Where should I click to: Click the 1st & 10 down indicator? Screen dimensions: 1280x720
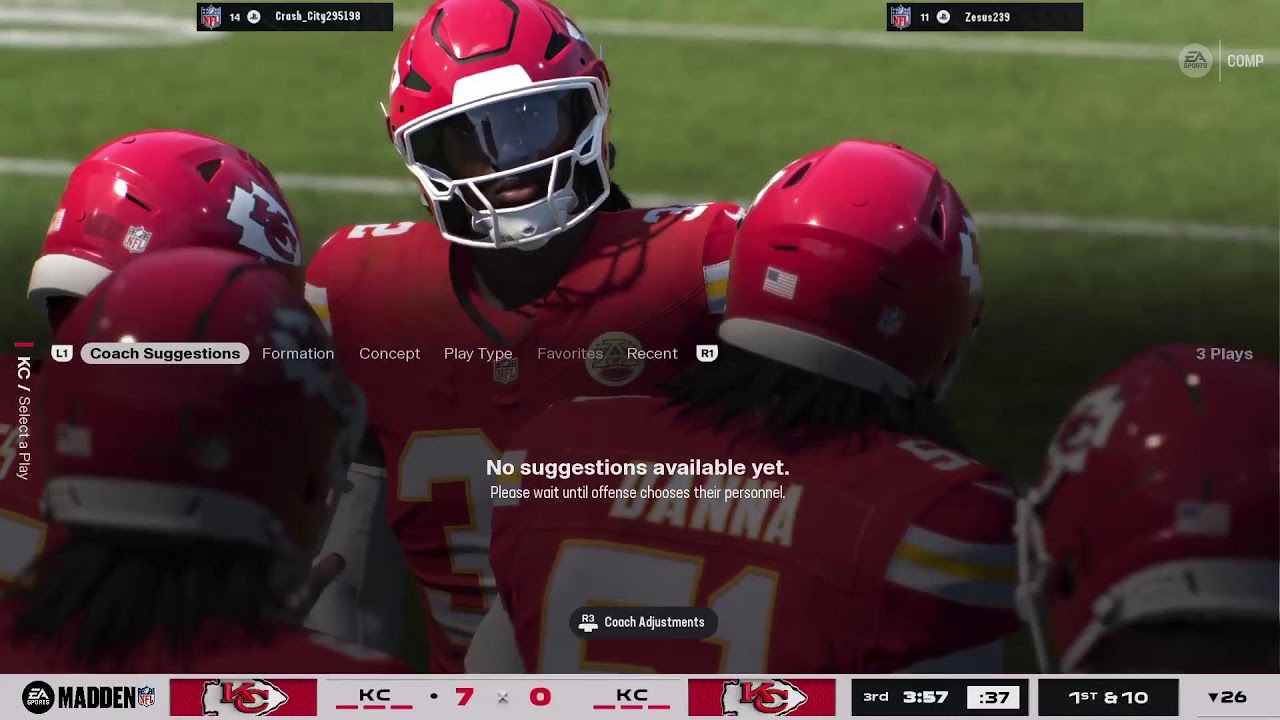point(1108,698)
